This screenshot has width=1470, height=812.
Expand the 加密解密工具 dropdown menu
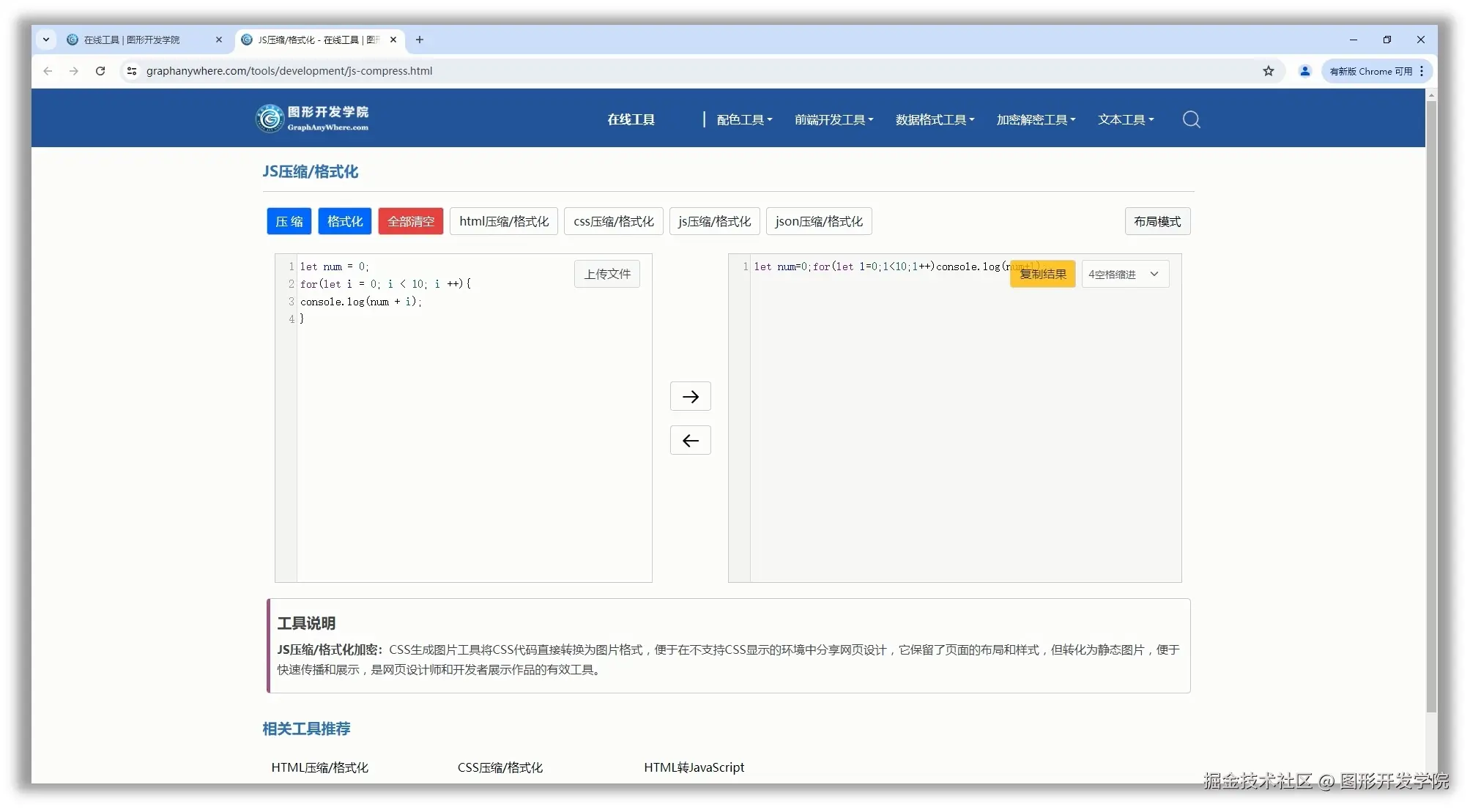click(x=1035, y=119)
